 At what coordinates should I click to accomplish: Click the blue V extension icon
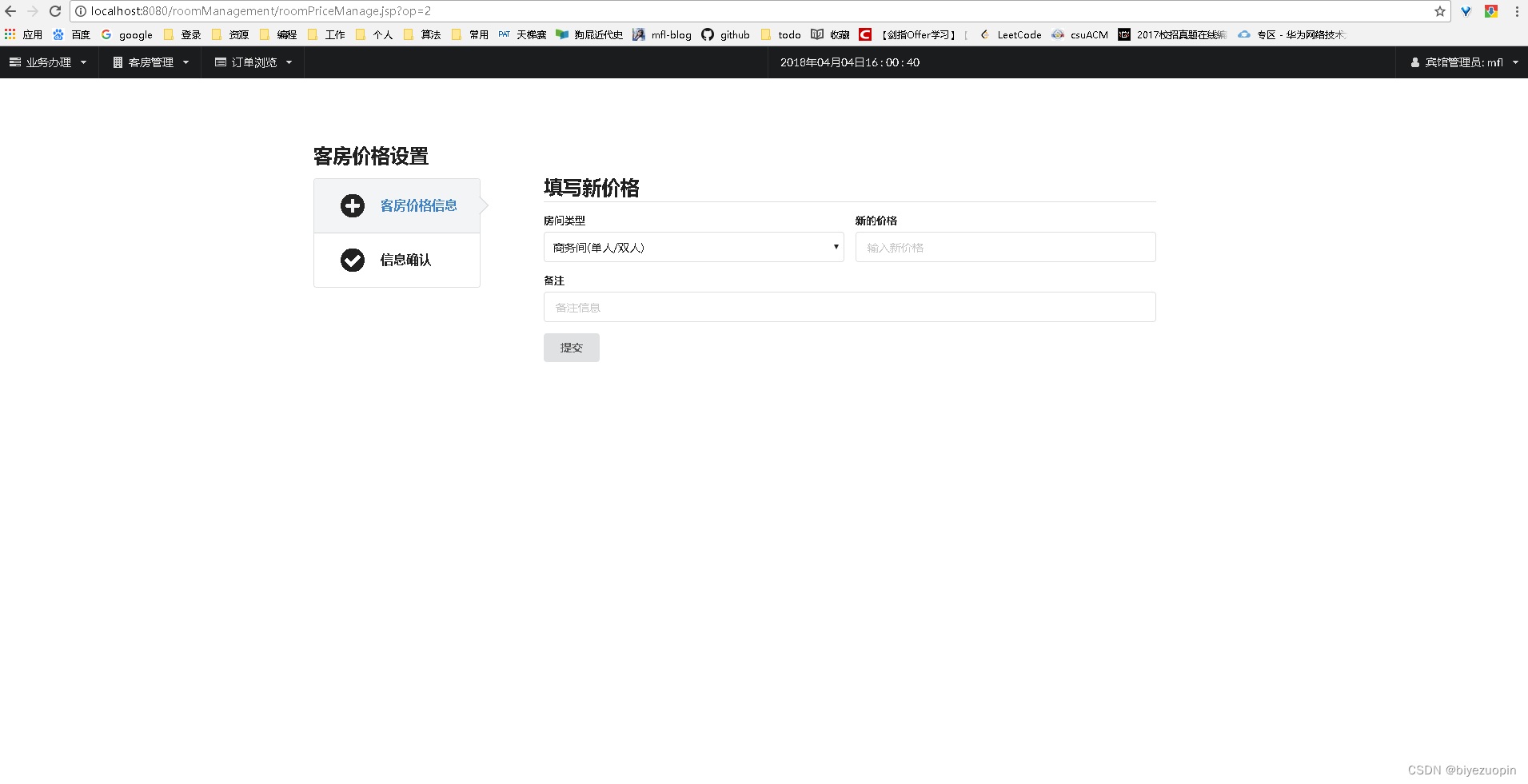(1466, 11)
